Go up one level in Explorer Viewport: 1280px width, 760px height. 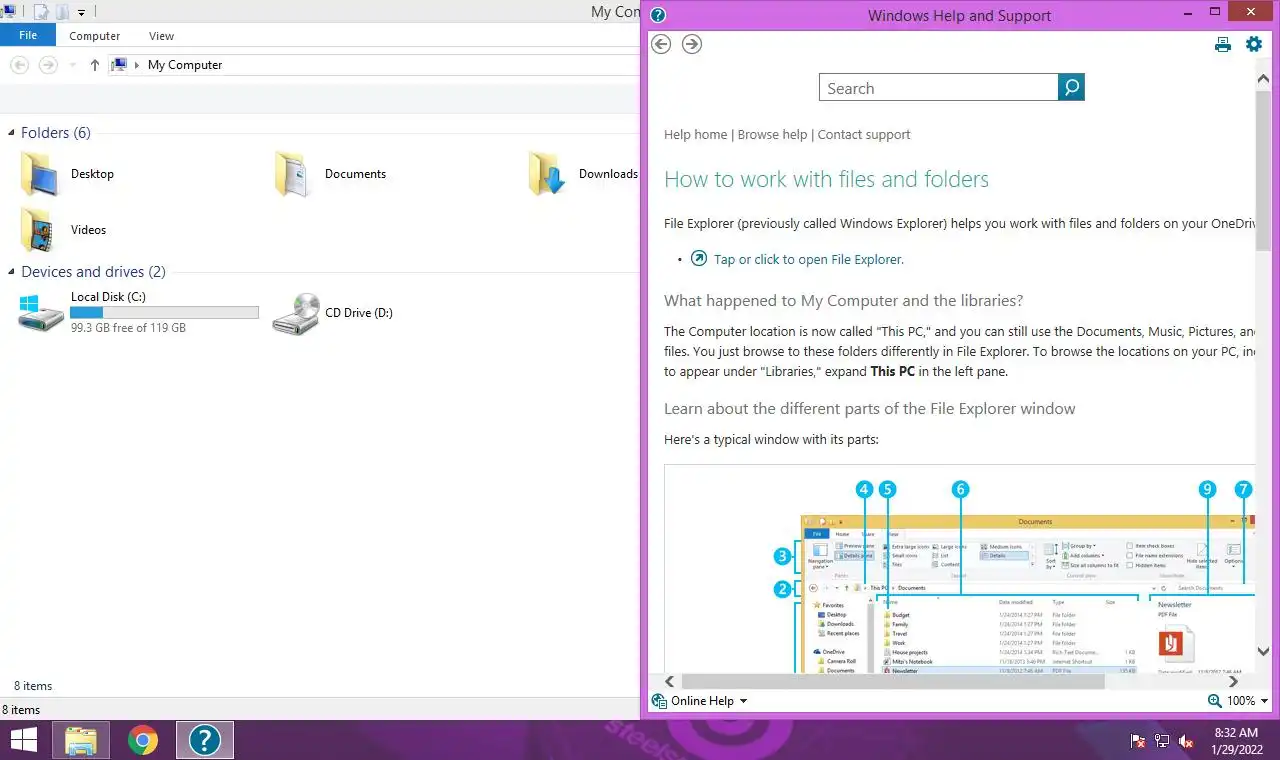95,65
